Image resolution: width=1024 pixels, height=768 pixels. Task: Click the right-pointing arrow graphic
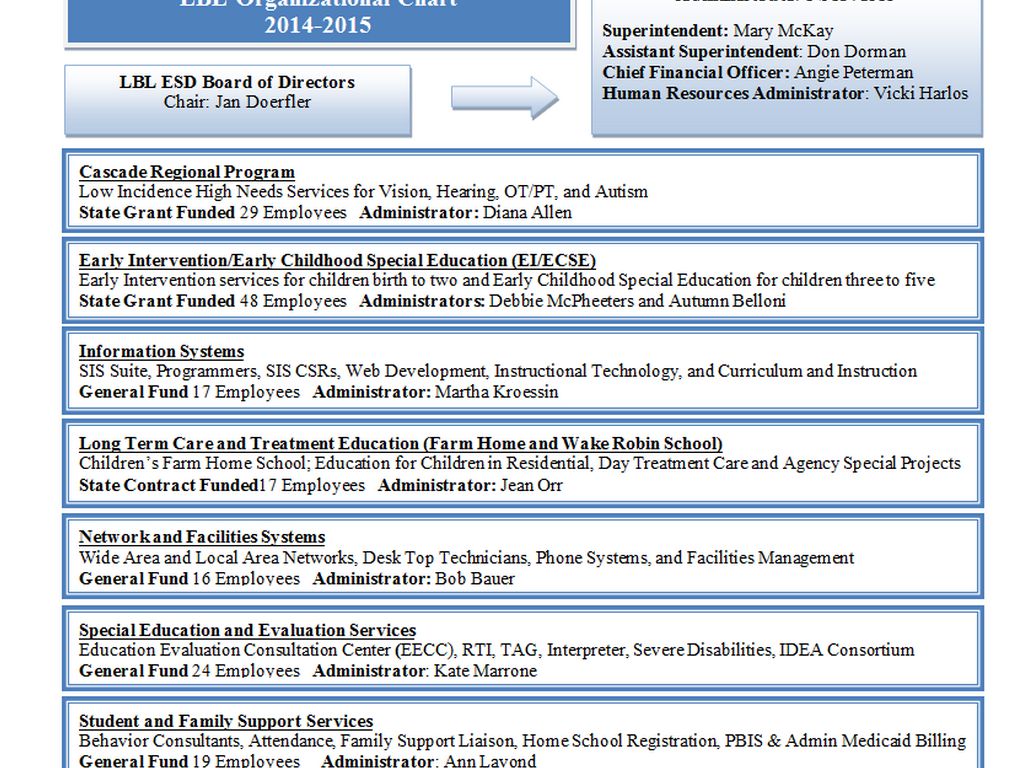505,97
